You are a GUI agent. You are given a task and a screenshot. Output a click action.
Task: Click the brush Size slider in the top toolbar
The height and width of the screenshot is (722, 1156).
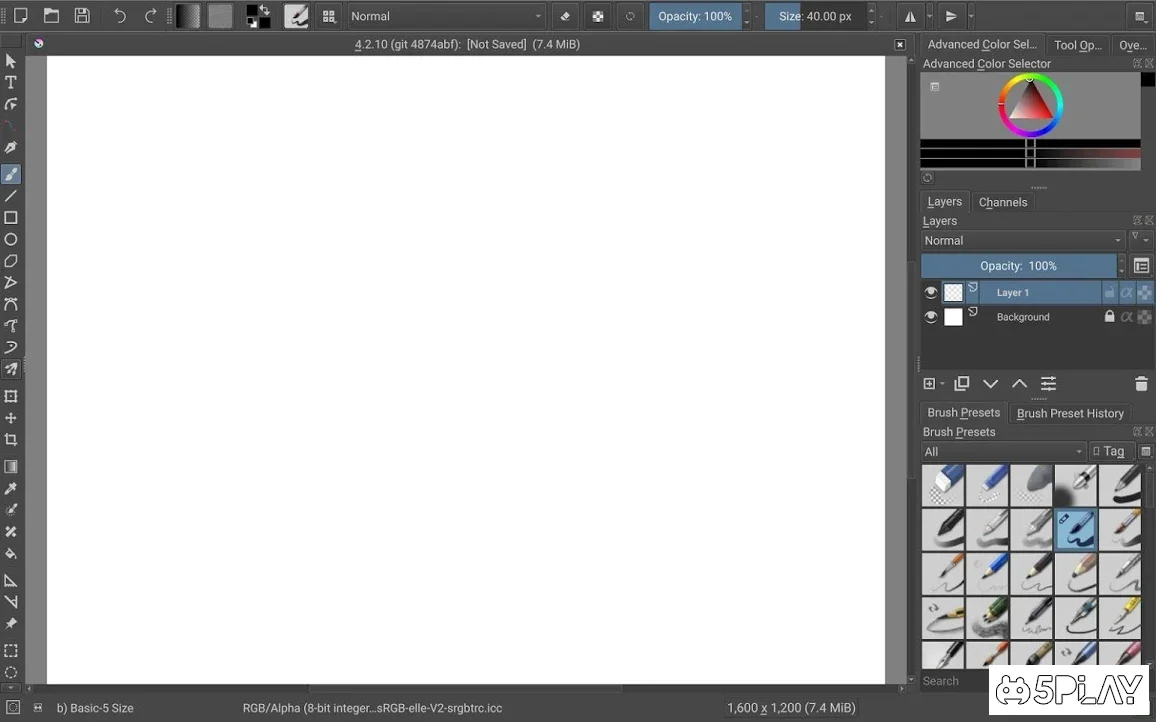tap(815, 16)
